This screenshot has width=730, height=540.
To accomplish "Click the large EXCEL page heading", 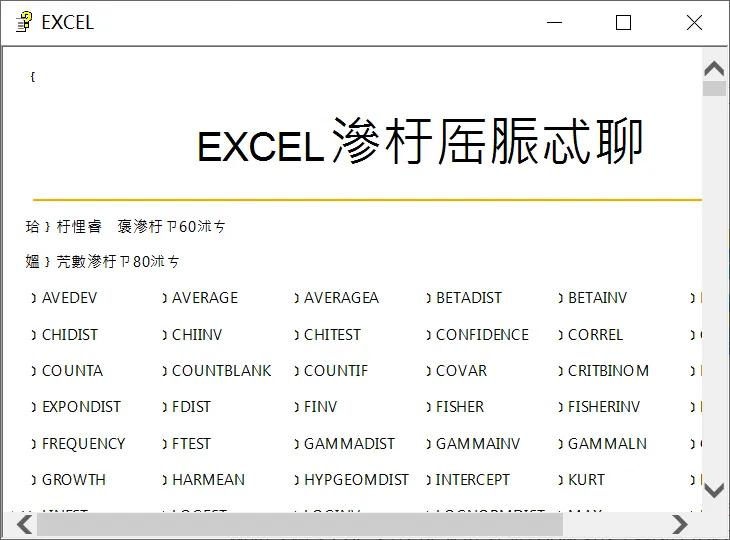I will (420, 142).
